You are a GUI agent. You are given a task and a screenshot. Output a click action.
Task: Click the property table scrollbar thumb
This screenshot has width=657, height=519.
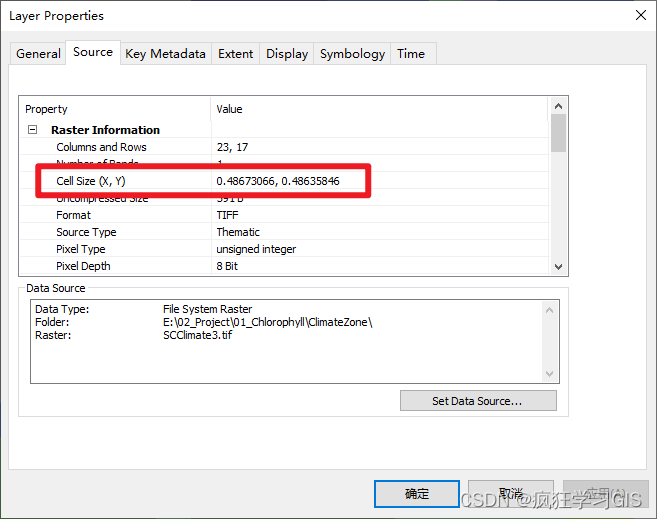(558, 133)
